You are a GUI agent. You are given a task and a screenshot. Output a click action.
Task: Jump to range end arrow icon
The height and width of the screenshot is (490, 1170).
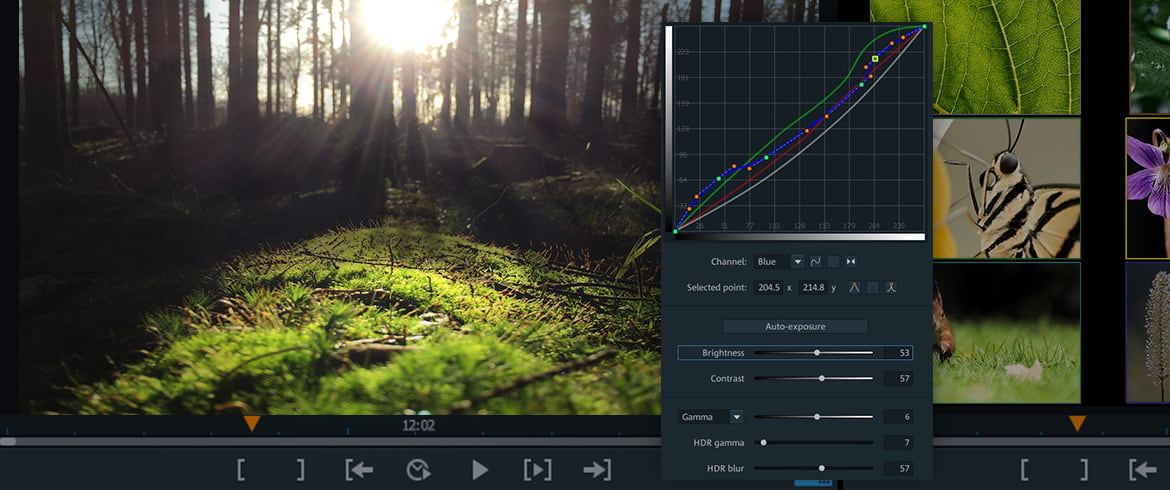(x=597, y=469)
